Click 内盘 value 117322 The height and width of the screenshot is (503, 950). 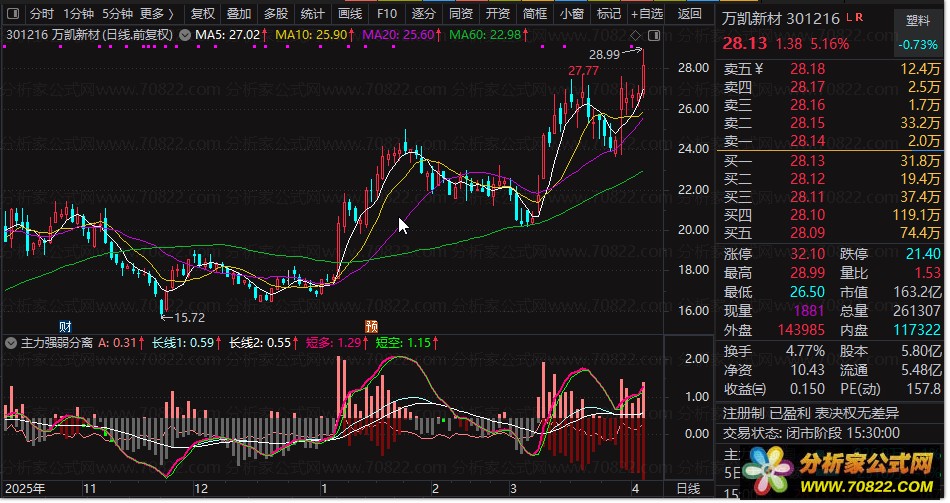pos(917,330)
